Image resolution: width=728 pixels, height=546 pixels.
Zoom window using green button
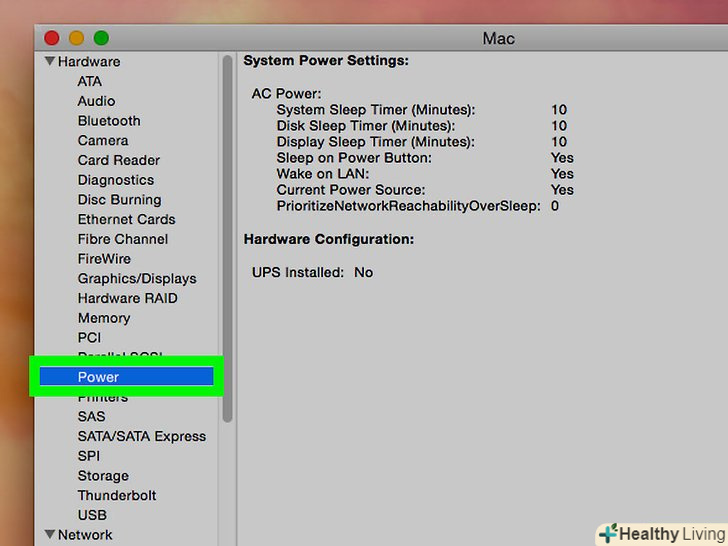tap(101, 38)
